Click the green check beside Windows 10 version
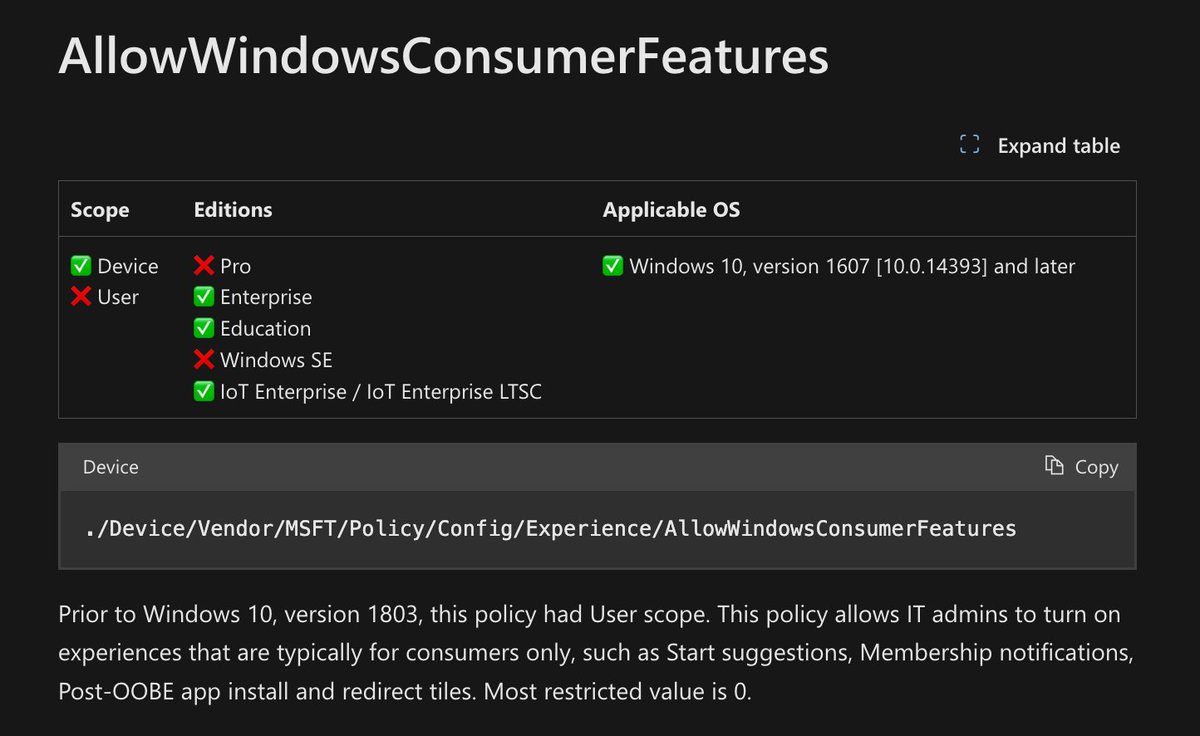1200x736 pixels. pos(613,266)
